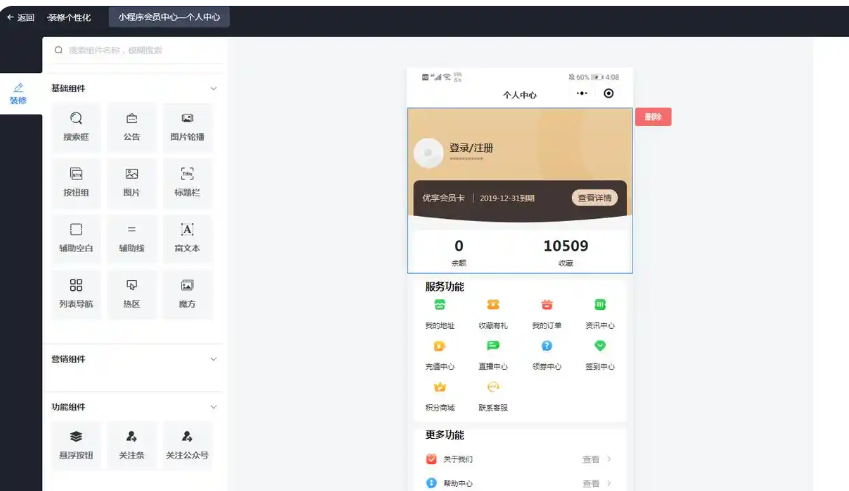Screen dimensions: 849x491
Task: Add the 关注条 follow bar component
Action: tap(132, 445)
